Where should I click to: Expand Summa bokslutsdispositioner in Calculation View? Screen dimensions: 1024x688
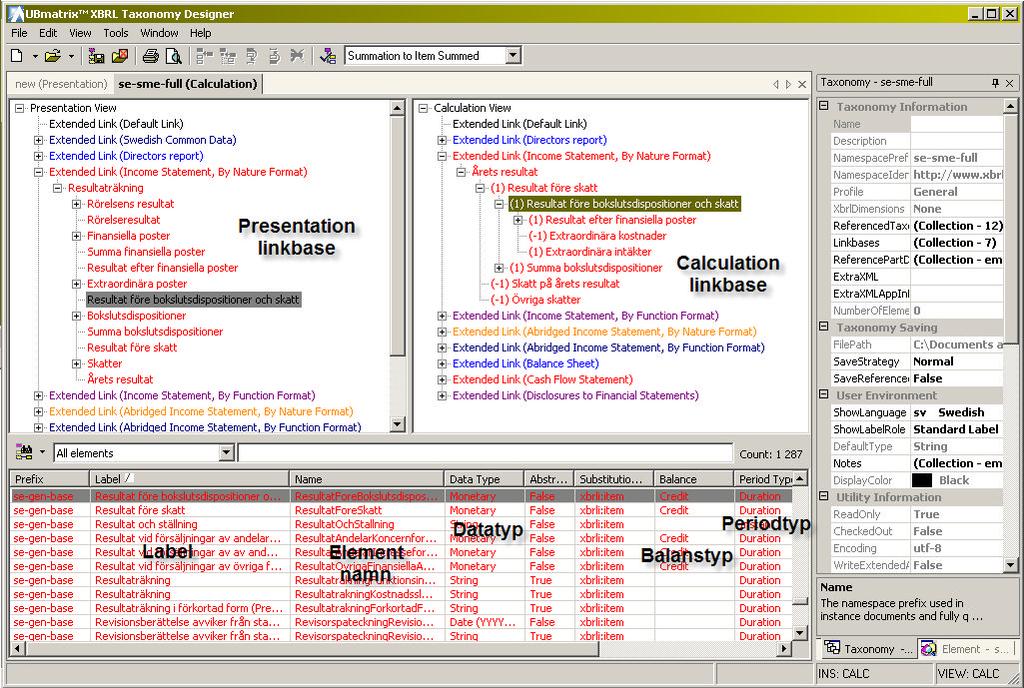point(499,268)
